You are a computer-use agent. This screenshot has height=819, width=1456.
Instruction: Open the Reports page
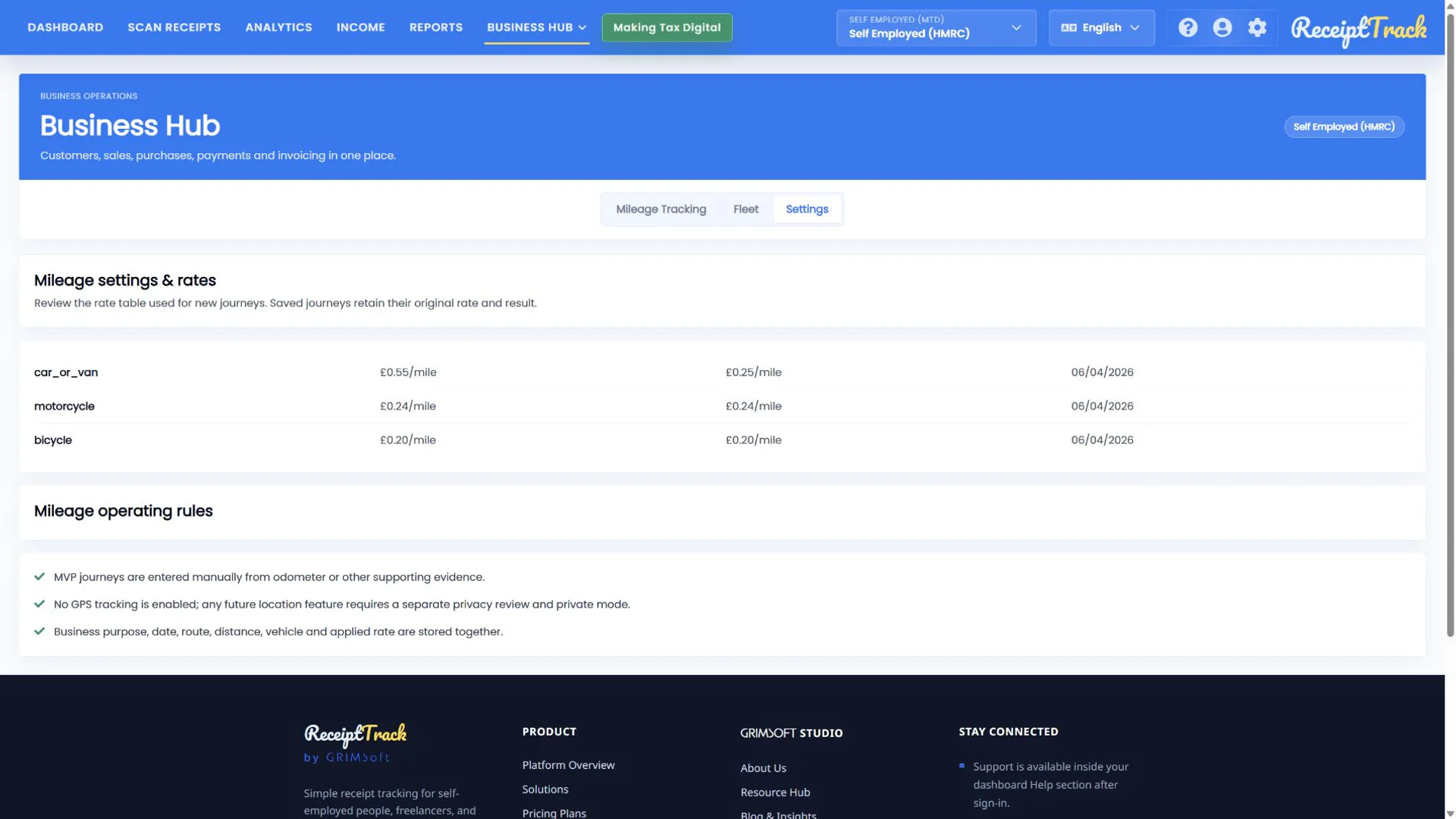tap(436, 27)
